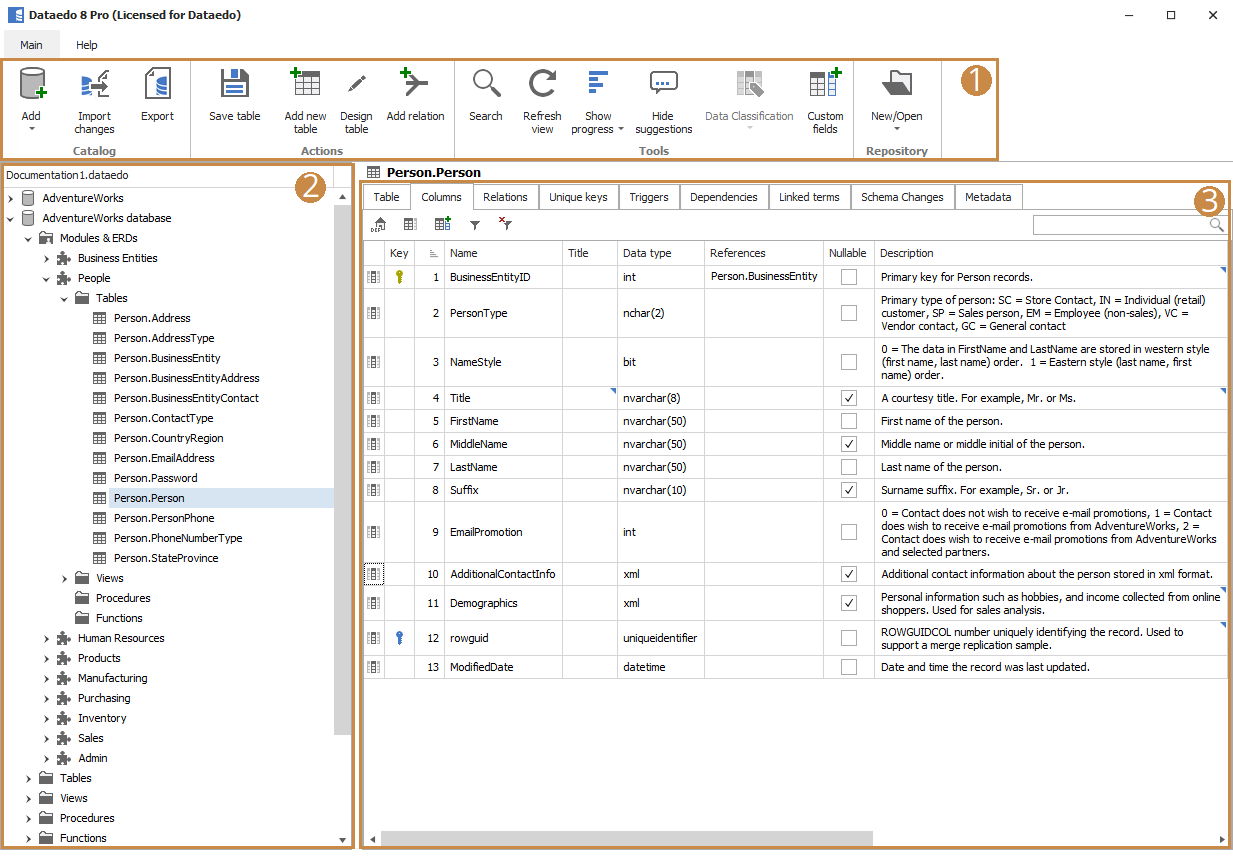
Task: Sort by the Name column header
Action: coord(503,254)
